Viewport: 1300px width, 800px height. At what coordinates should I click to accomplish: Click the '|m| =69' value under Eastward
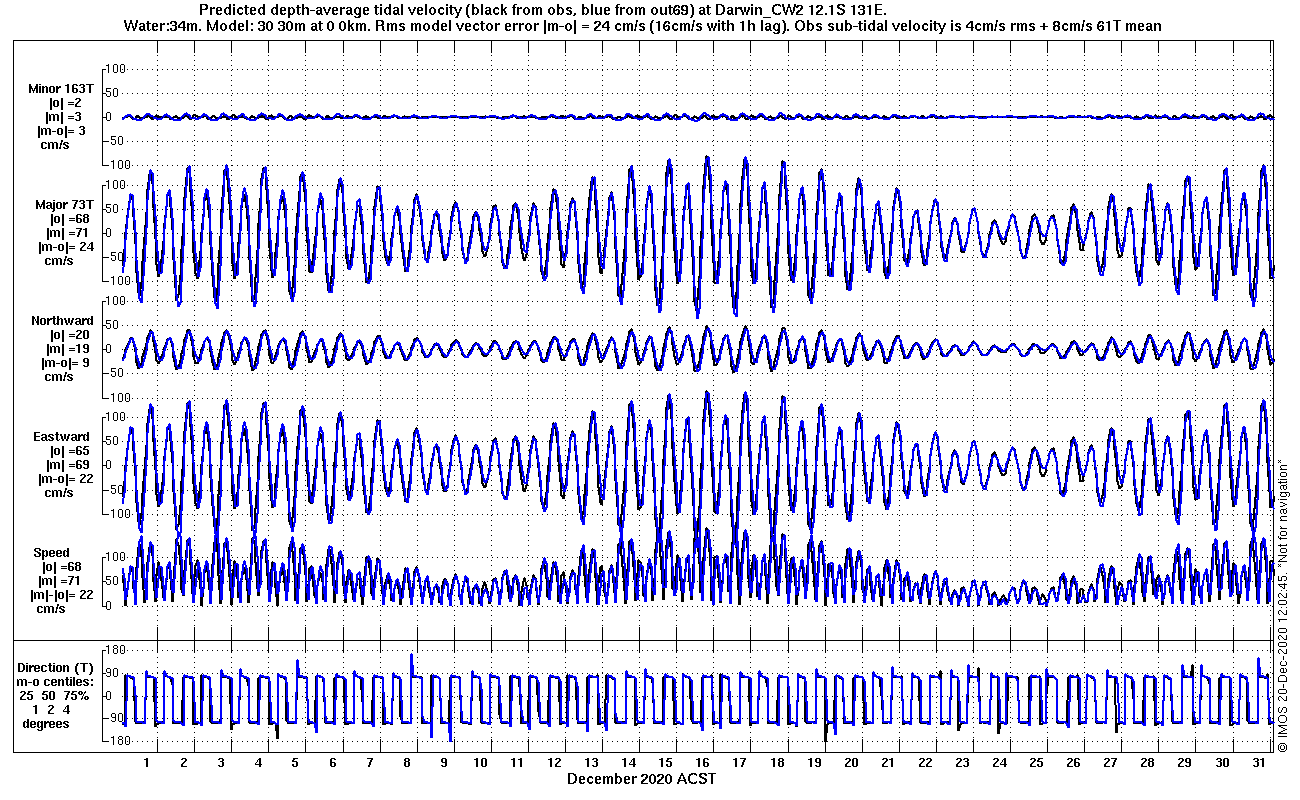(x=69, y=465)
